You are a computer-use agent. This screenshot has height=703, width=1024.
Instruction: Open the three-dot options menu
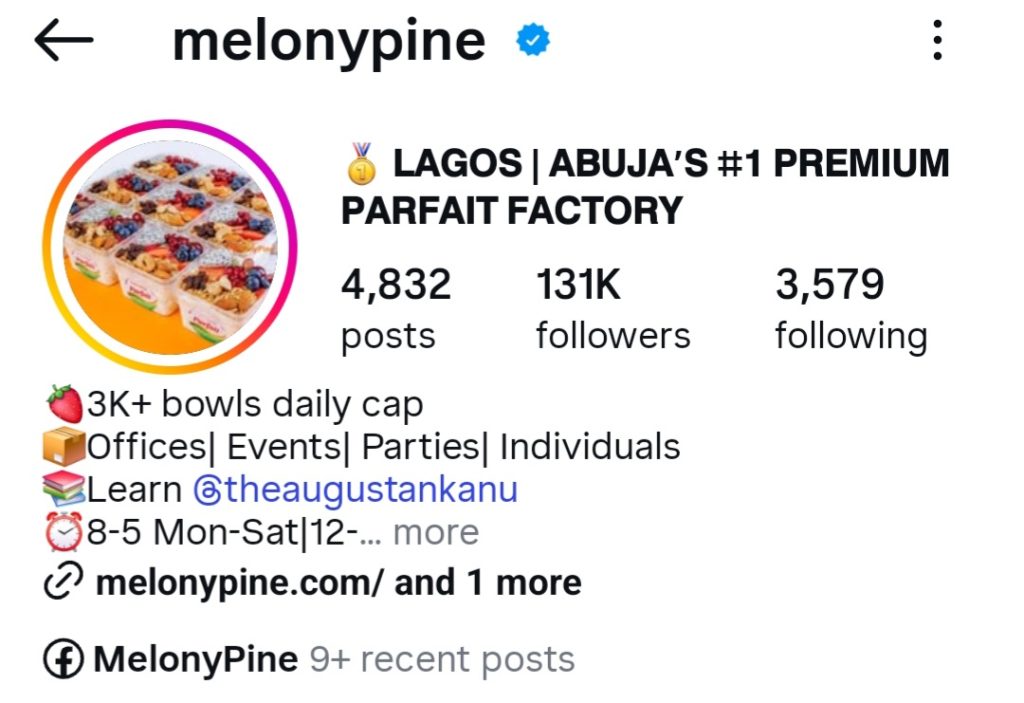[936, 41]
